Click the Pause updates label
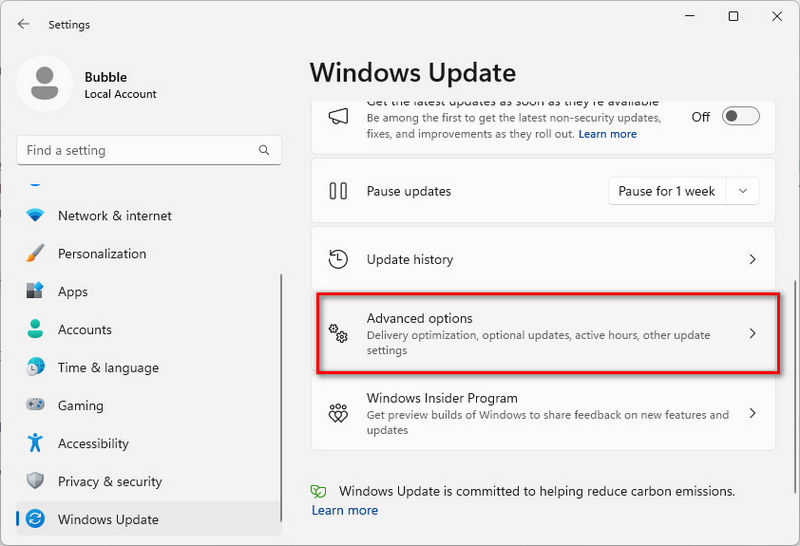 [x=409, y=191]
